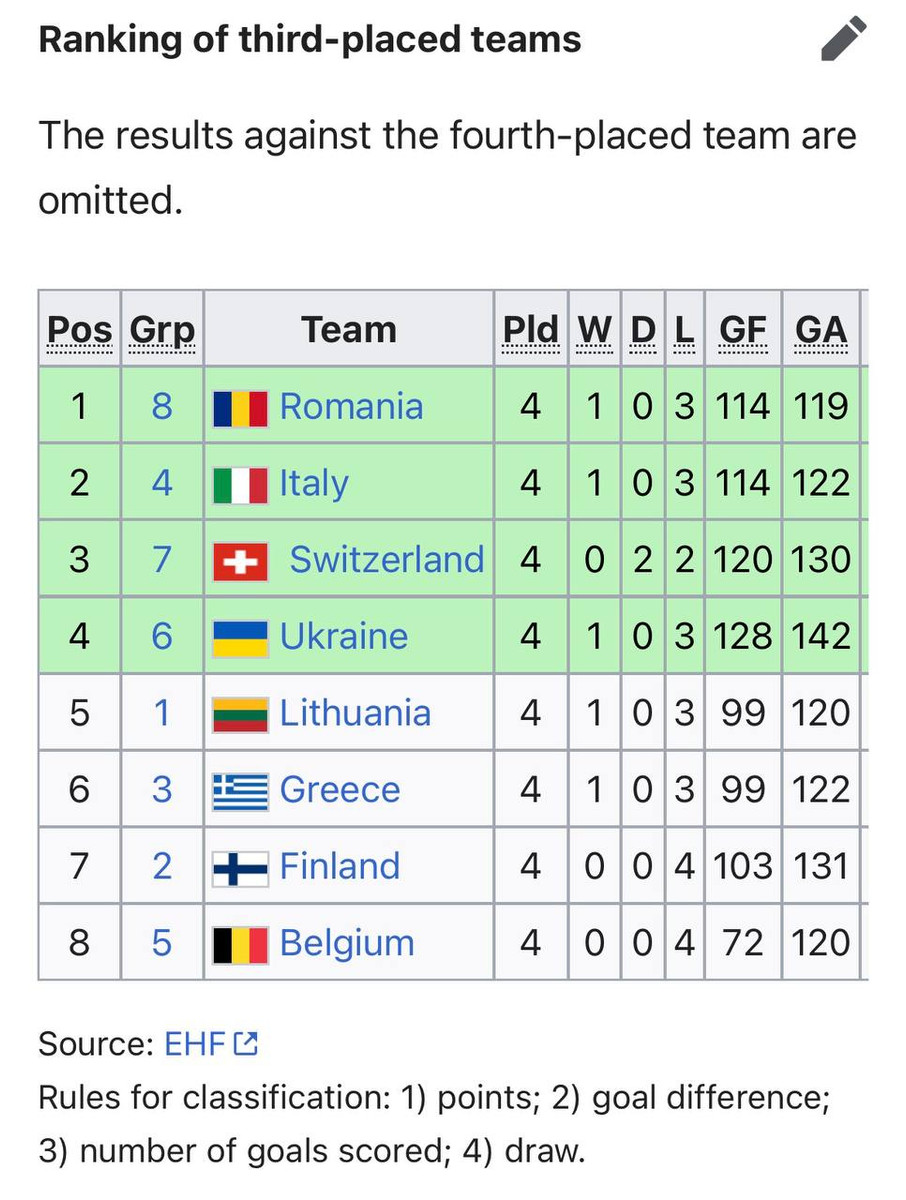The image size is (906, 1200).
Task: Click group 8 link for Romania
Action: pos(162,407)
